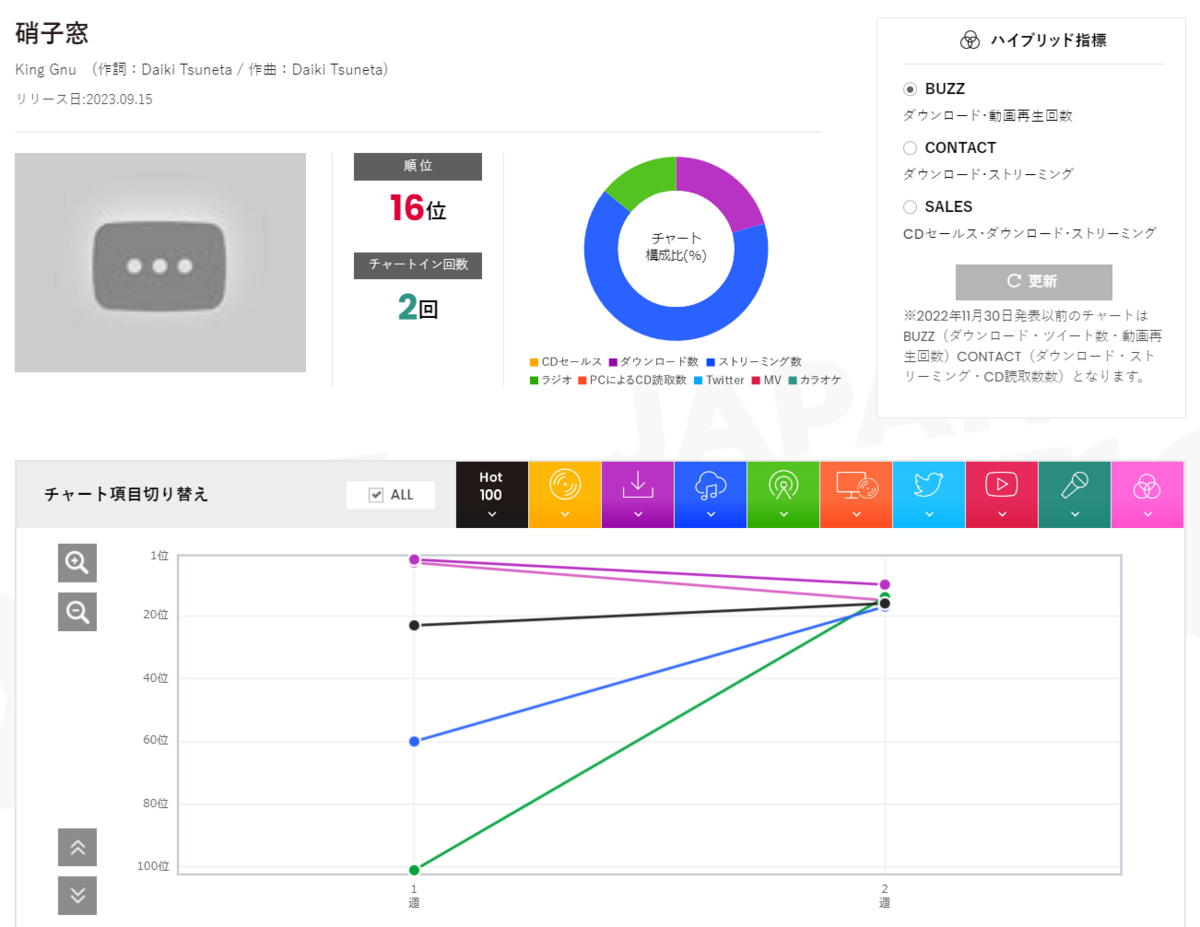This screenshot has height=927, width=1200.
Task: Click the カラオケ legend entry
Action: click(x=814, y=380)
